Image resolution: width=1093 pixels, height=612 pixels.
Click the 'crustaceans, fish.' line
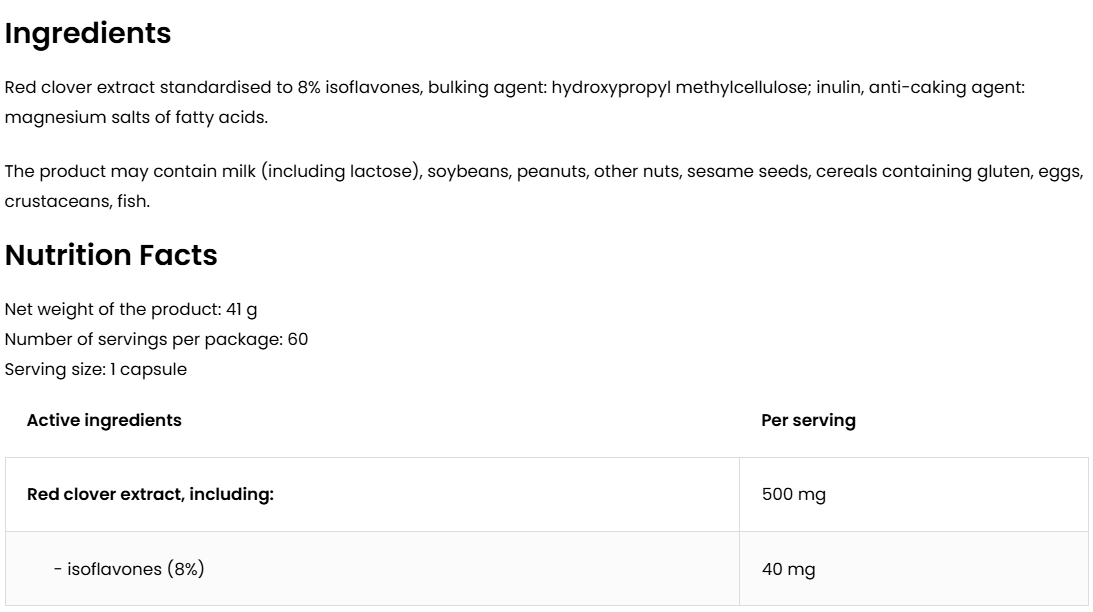(77, 201)
